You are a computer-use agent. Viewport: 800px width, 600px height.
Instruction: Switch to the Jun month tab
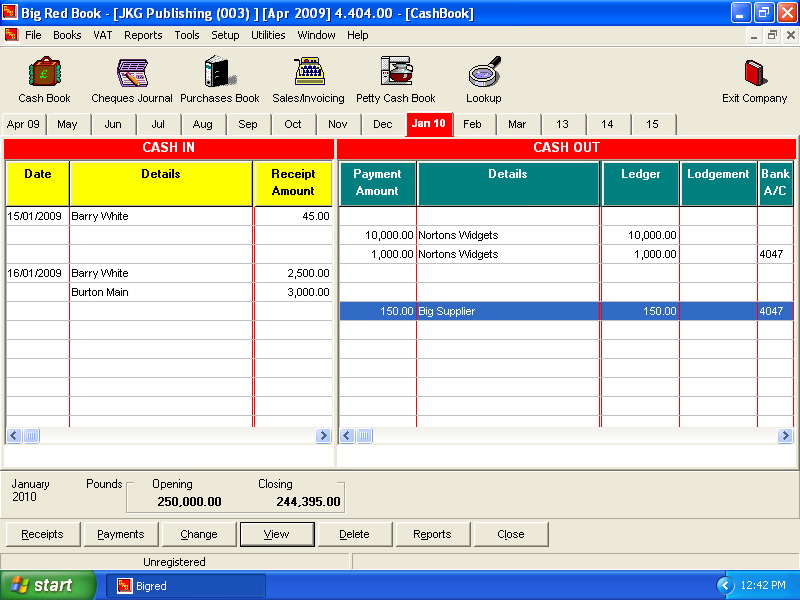[x=113, y=124]
